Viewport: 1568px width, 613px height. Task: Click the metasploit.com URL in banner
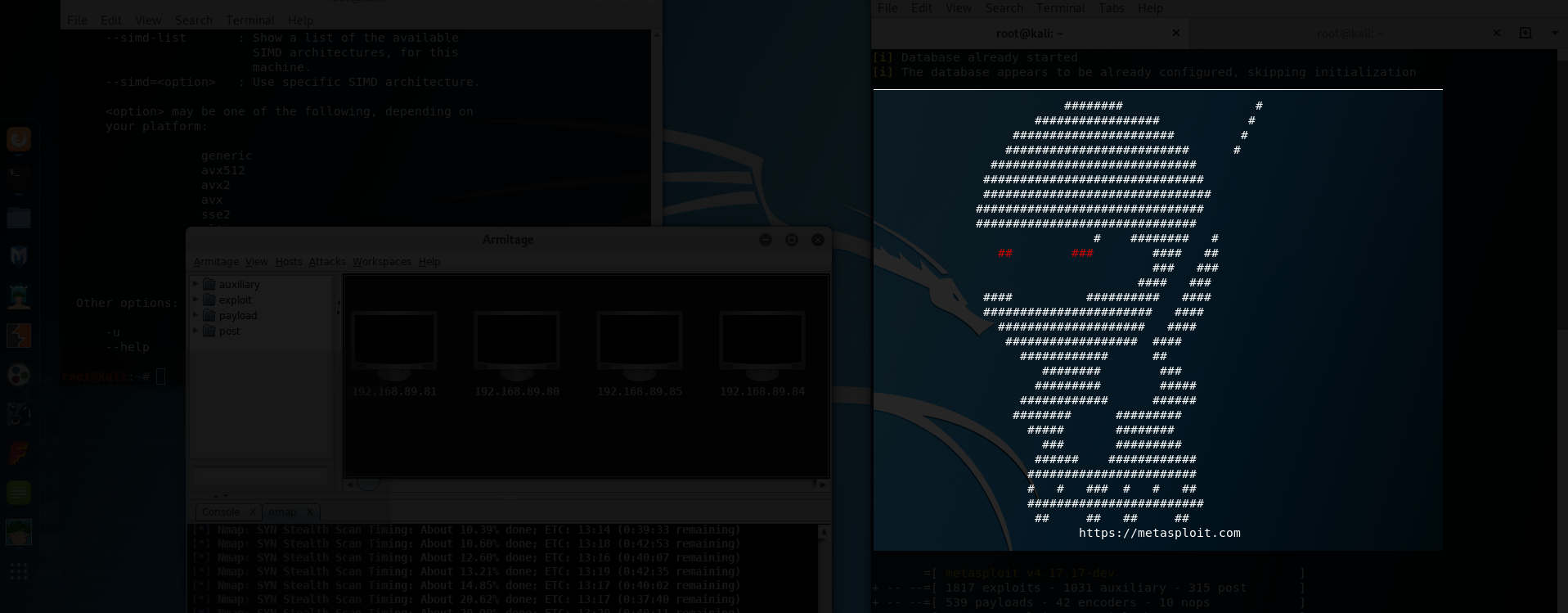[x=1160, y=533]
